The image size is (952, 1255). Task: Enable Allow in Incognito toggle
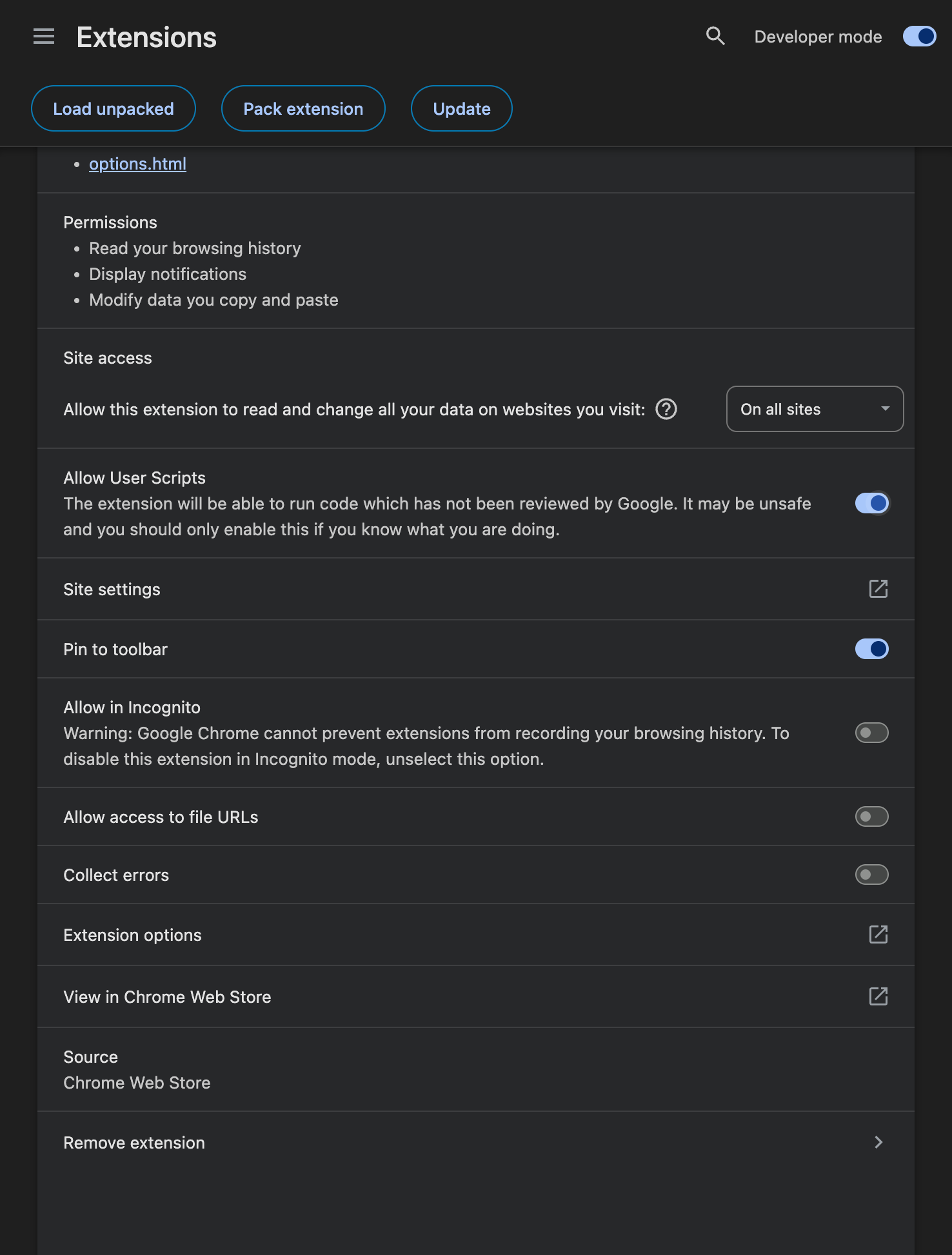872,733
